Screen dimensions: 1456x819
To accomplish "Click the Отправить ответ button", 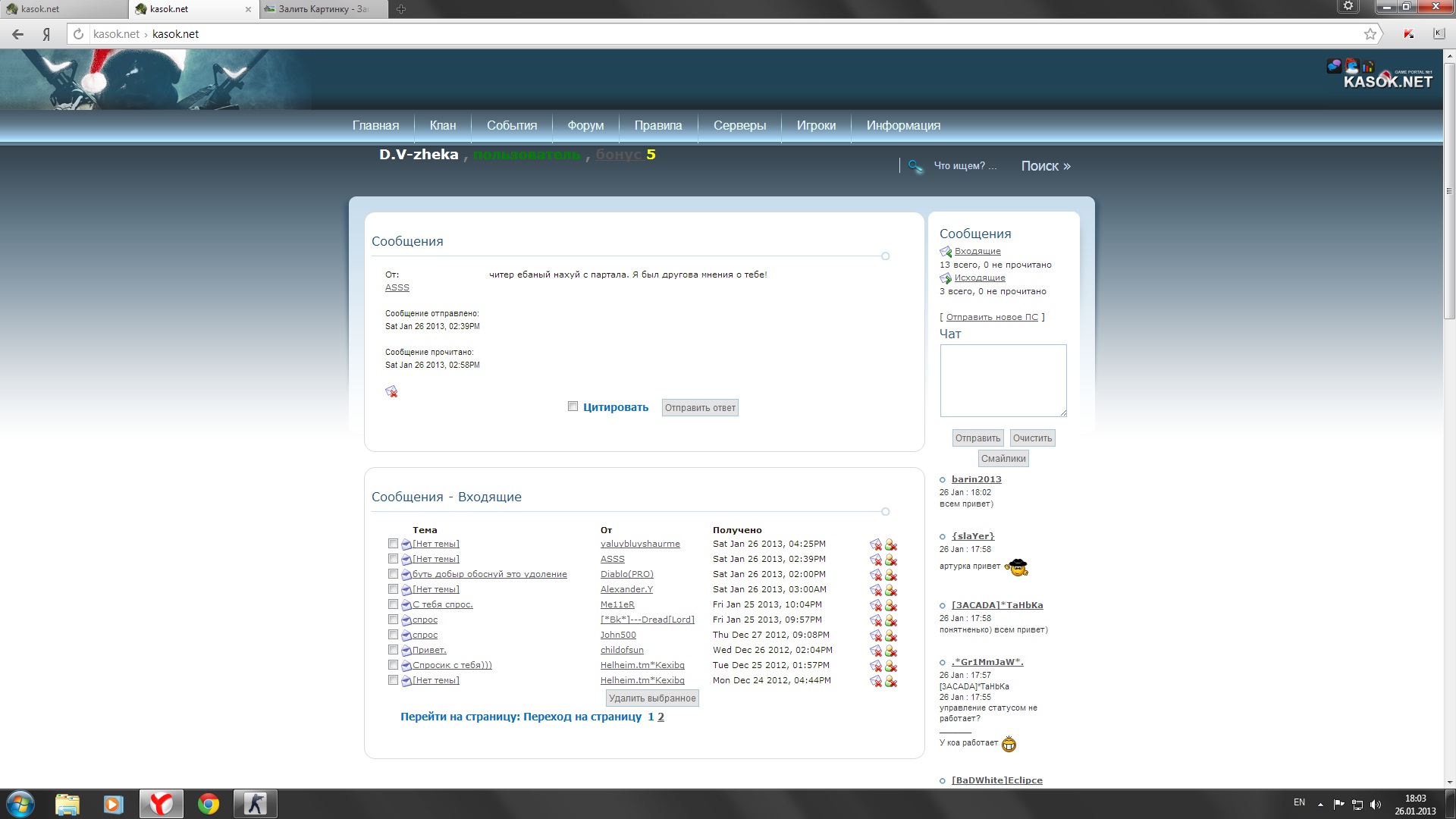I will (700, 408).
